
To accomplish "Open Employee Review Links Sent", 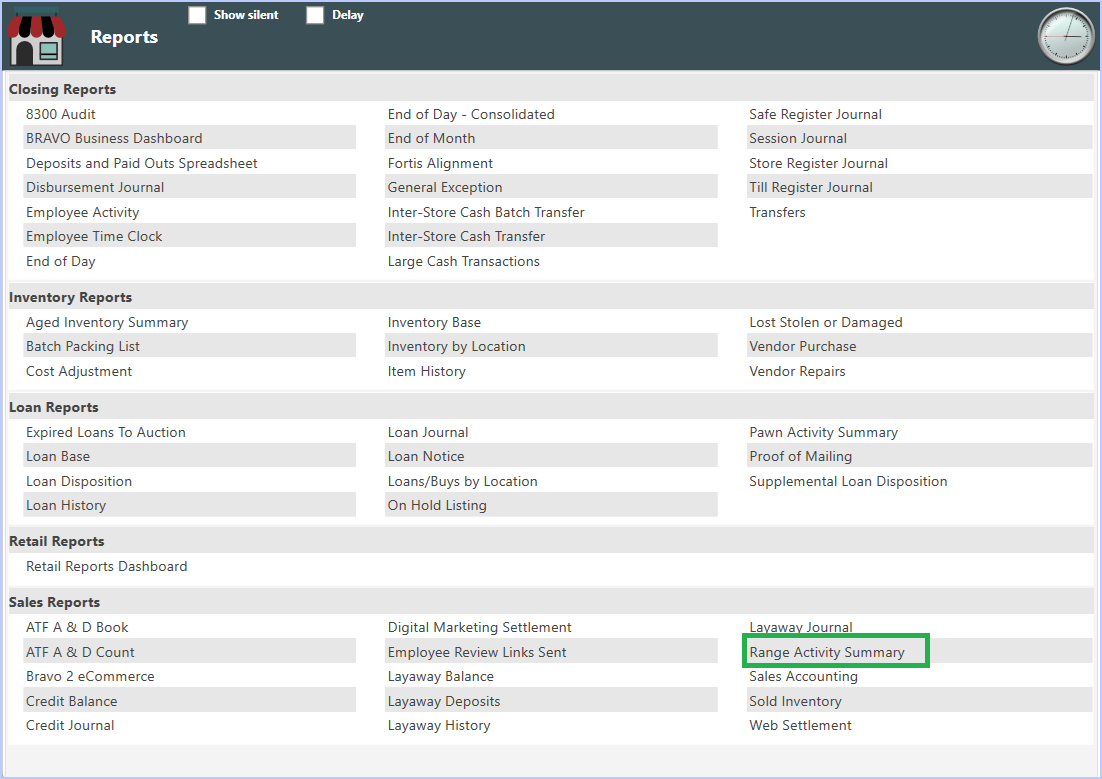I will point(477,652).
